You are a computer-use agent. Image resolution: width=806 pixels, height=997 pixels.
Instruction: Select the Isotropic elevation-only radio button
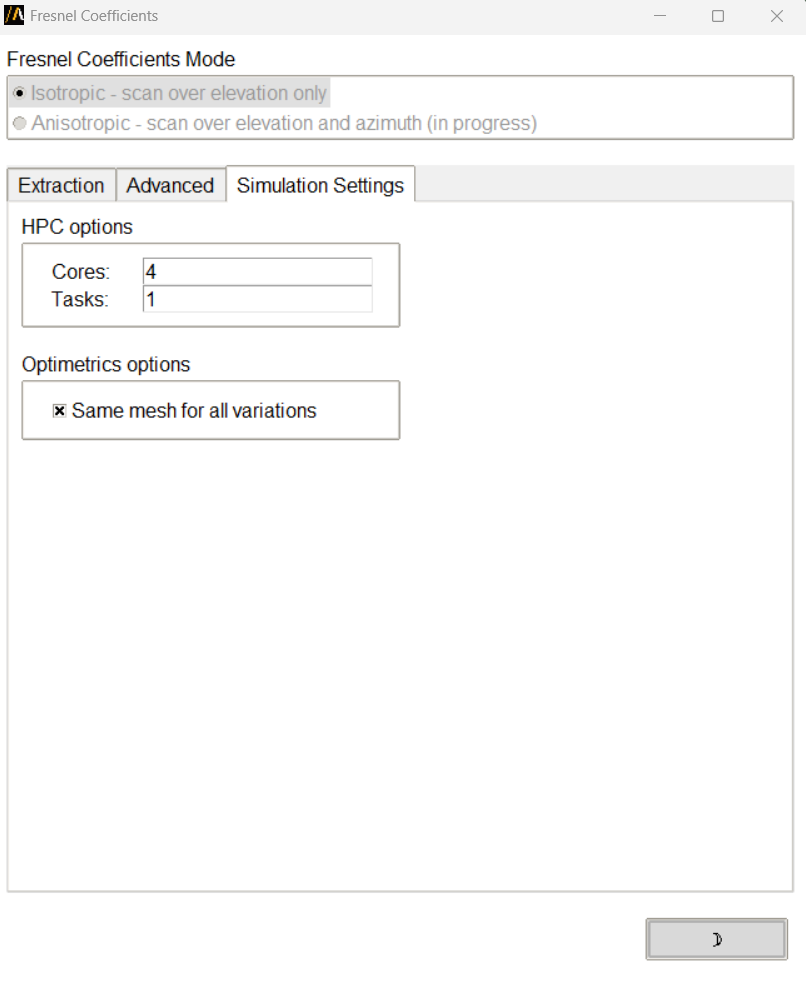pos(19,94)
